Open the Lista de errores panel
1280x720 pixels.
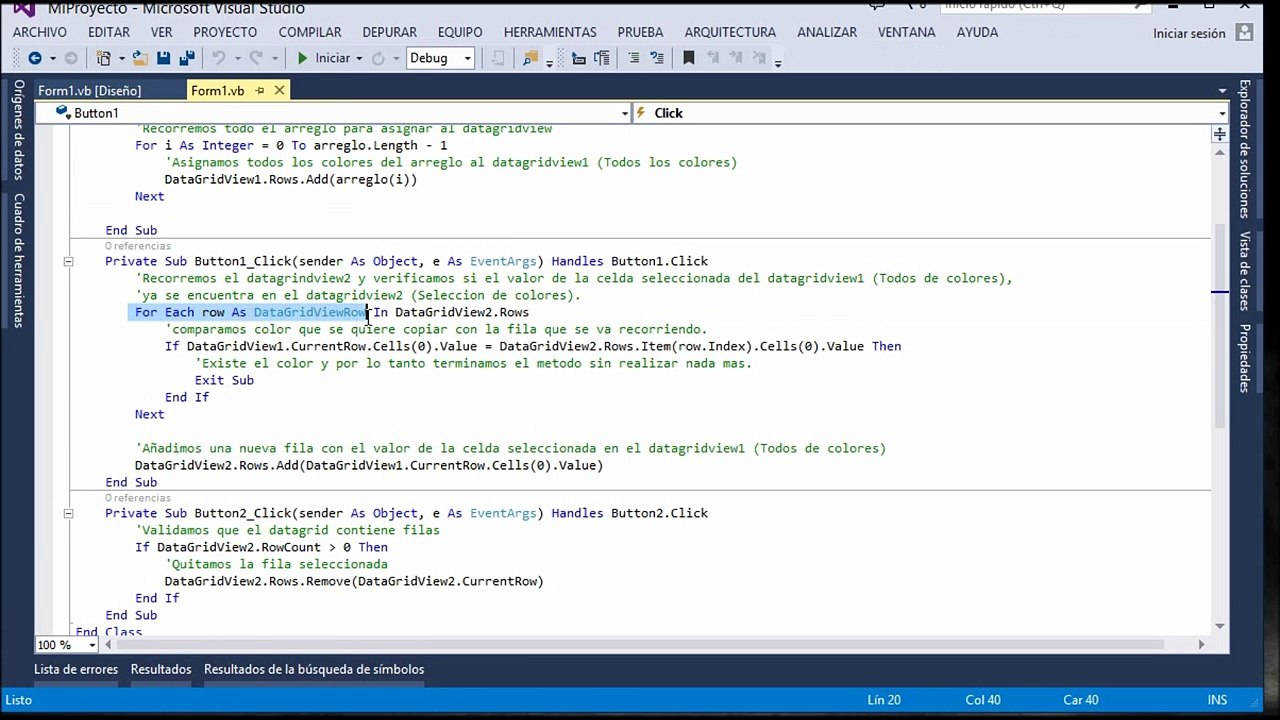click(x=76, y=669)
